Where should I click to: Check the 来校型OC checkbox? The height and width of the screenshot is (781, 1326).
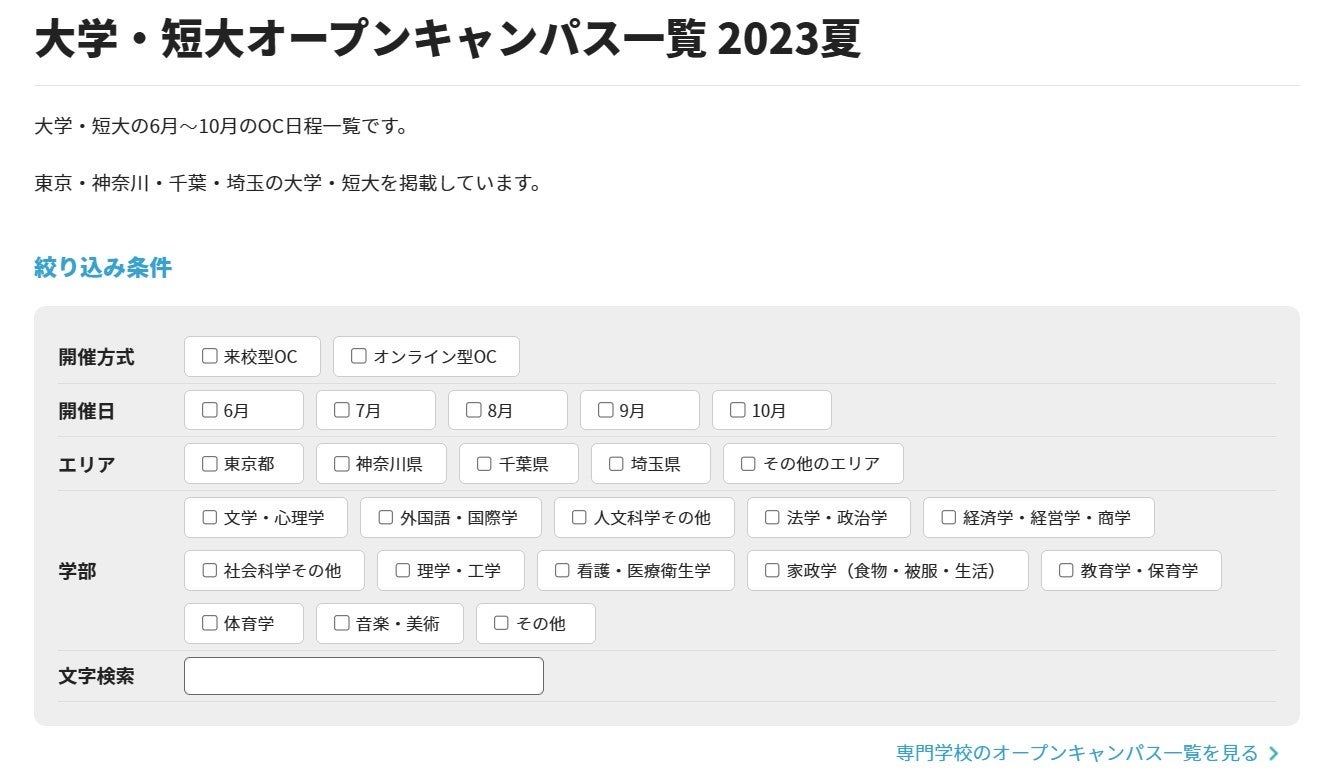point(210,356)
